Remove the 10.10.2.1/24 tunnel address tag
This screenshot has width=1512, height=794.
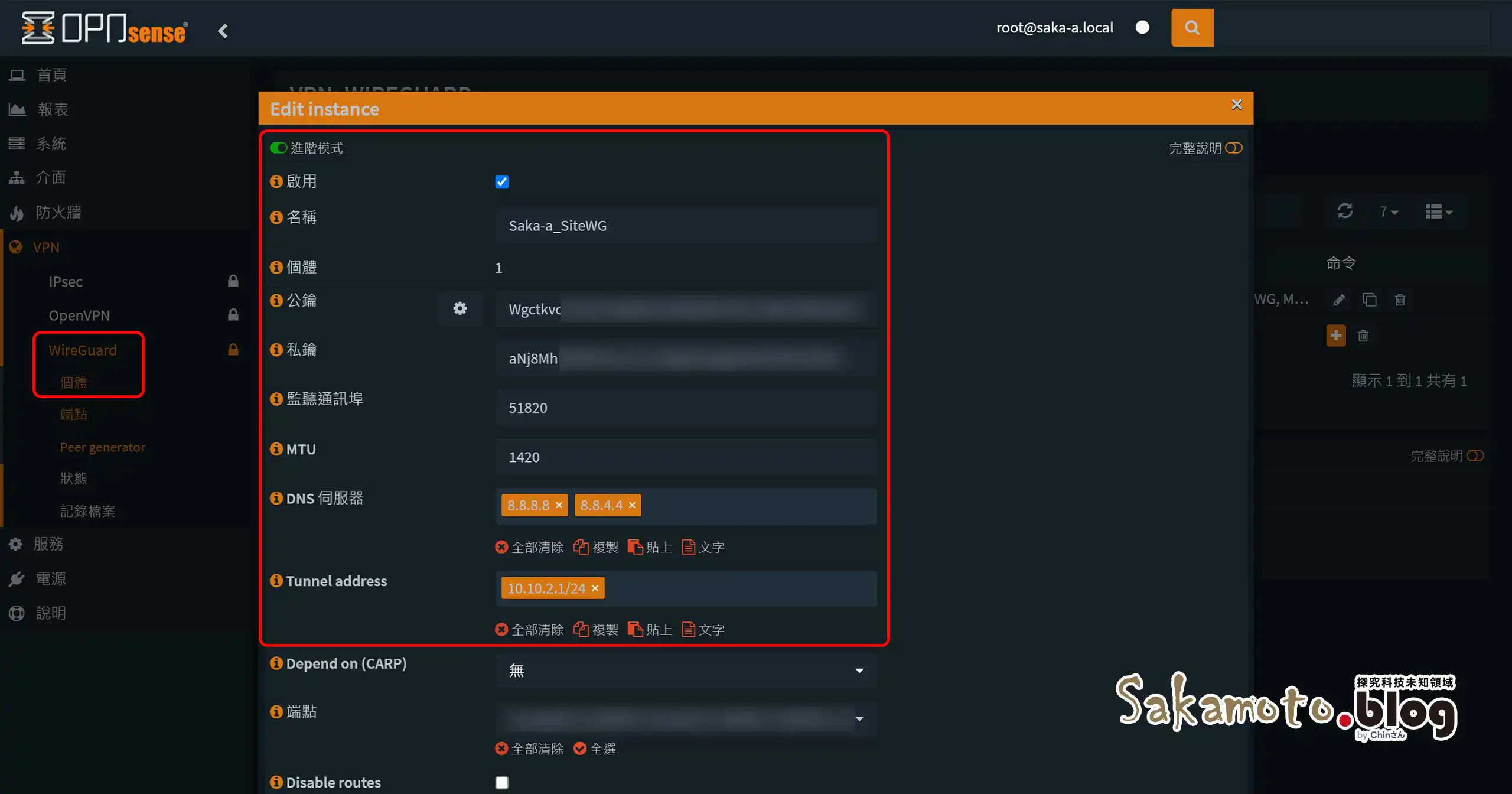pos(595,588)
